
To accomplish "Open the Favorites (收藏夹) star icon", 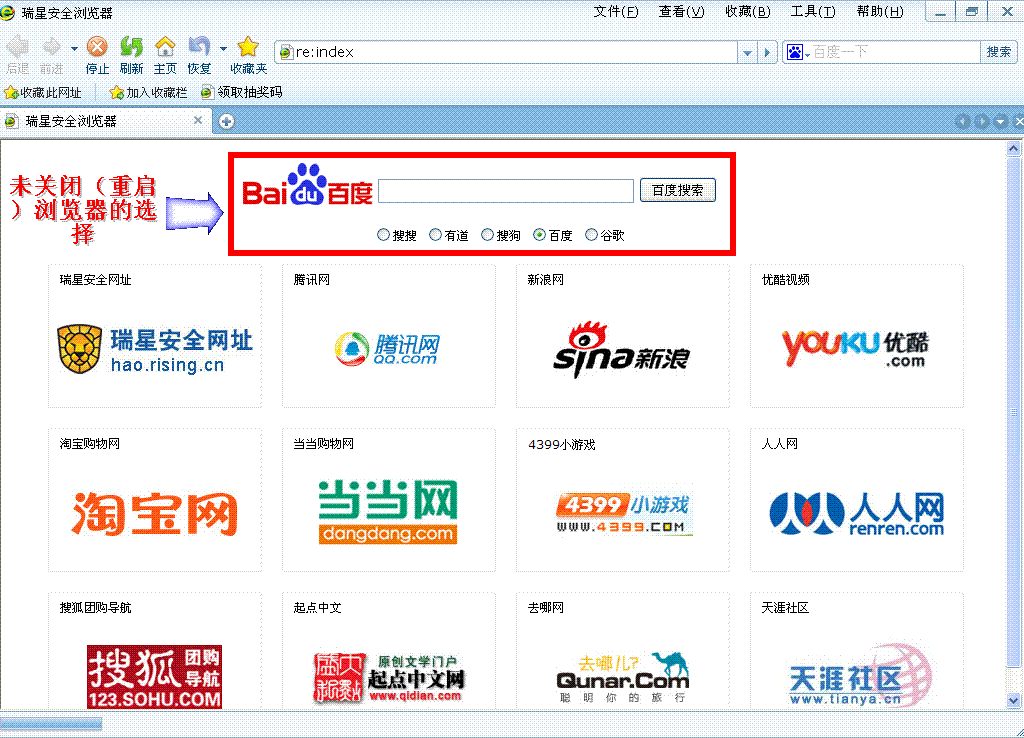I will [x=248, y=47].
